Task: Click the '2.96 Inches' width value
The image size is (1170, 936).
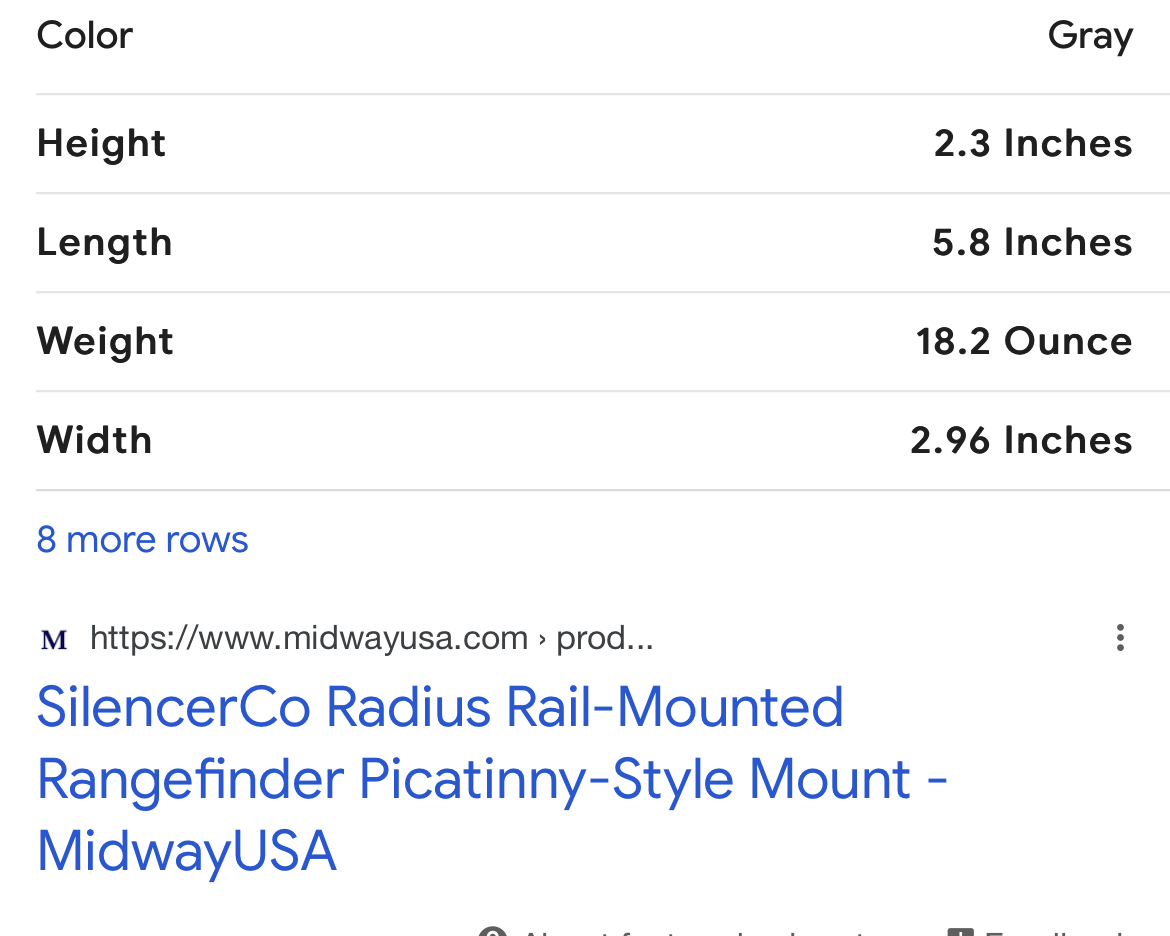Action: click(x=1022, y=440)
